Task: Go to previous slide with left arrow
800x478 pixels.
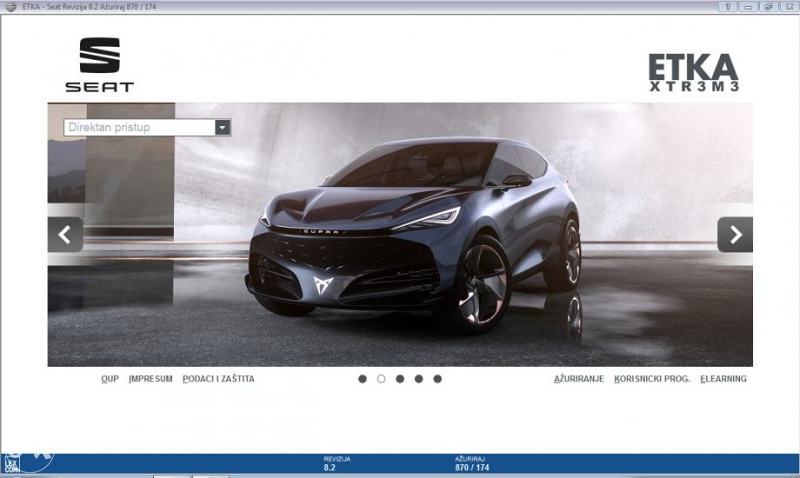Action: click(65, 235)
